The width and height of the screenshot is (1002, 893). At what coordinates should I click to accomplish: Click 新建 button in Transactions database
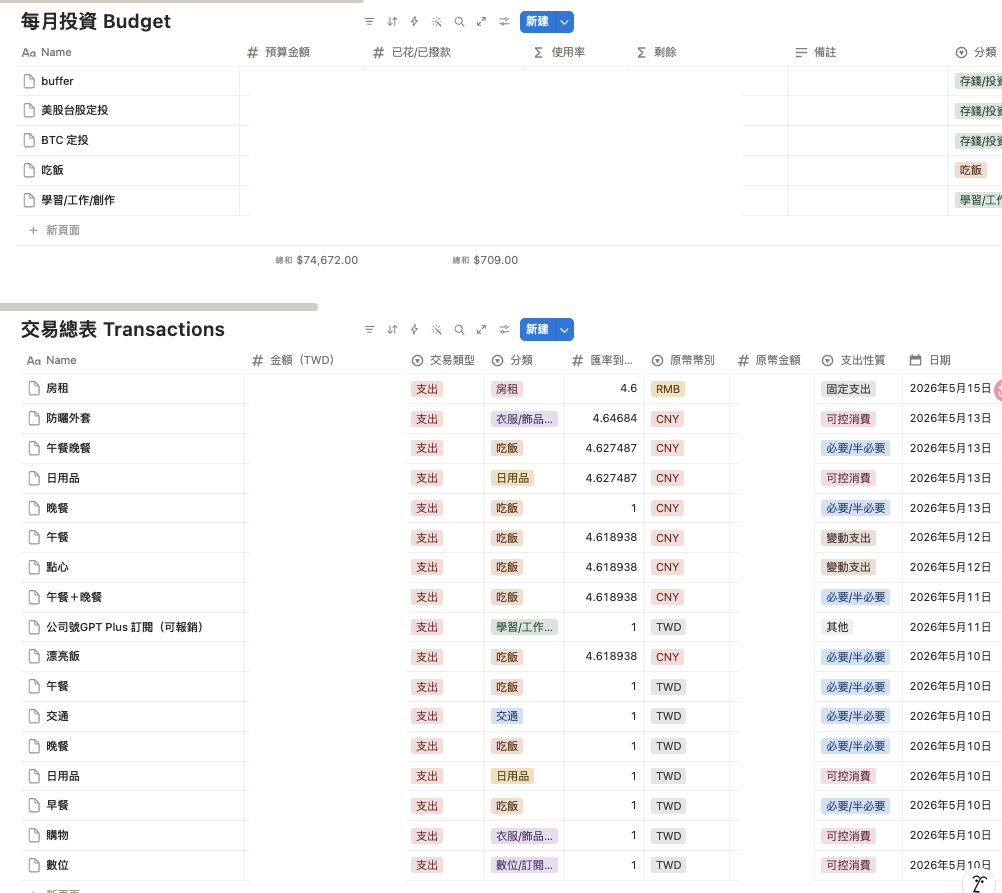click(537, 330)
